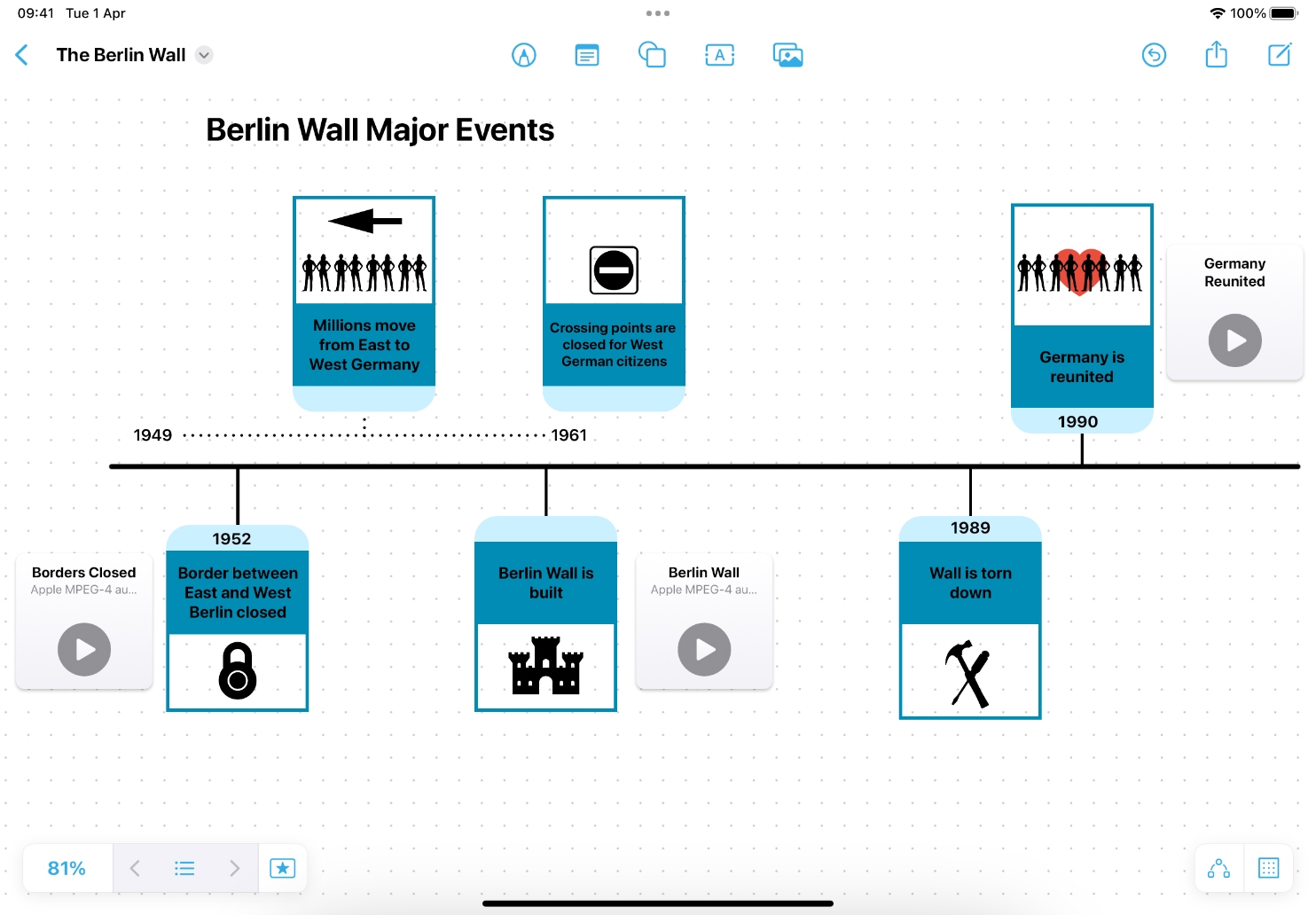Undo the last action
This screenshot has height=915, width=1316.
(1154, 56)
